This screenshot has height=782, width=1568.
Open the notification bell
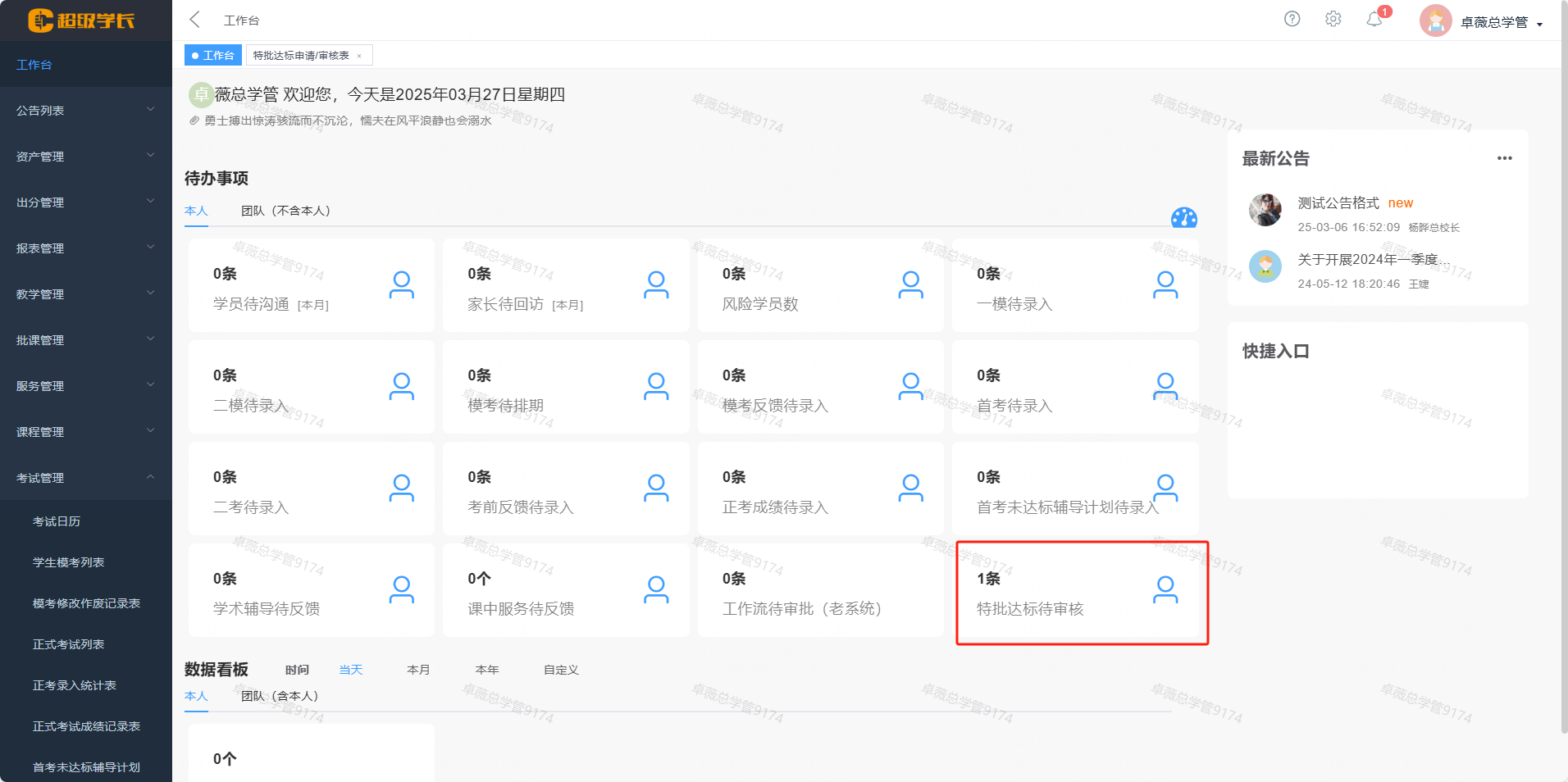point(1374,20)
